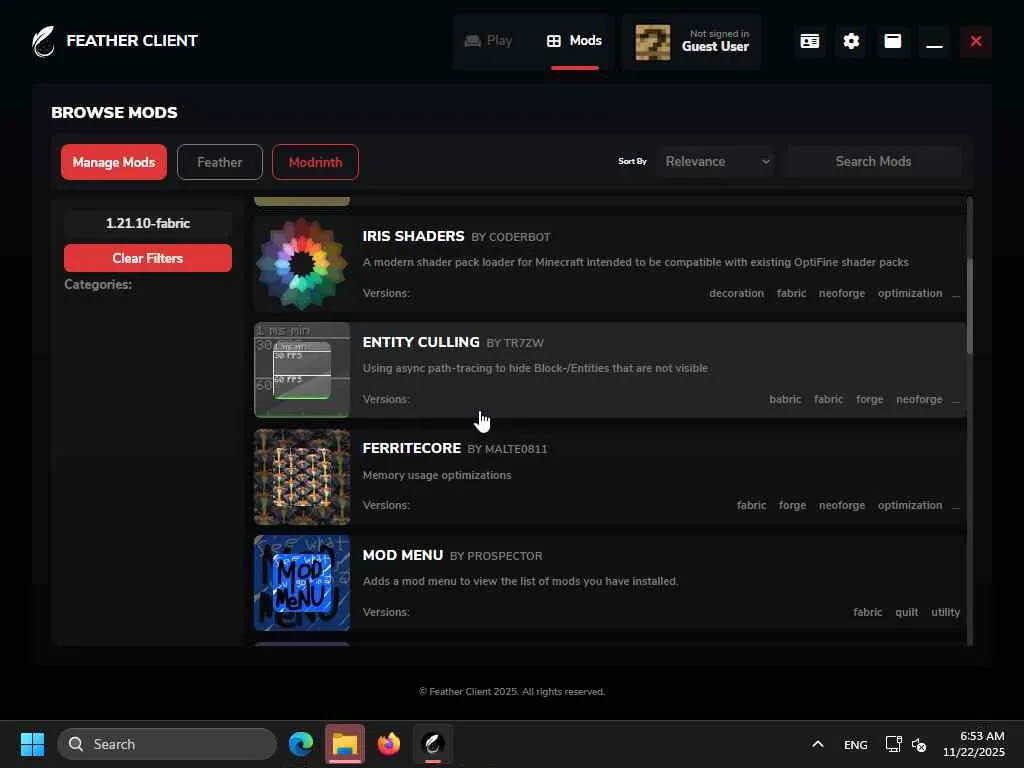Click the utility tag on Mod Menu
The image size is (1024, 768).
945,612
